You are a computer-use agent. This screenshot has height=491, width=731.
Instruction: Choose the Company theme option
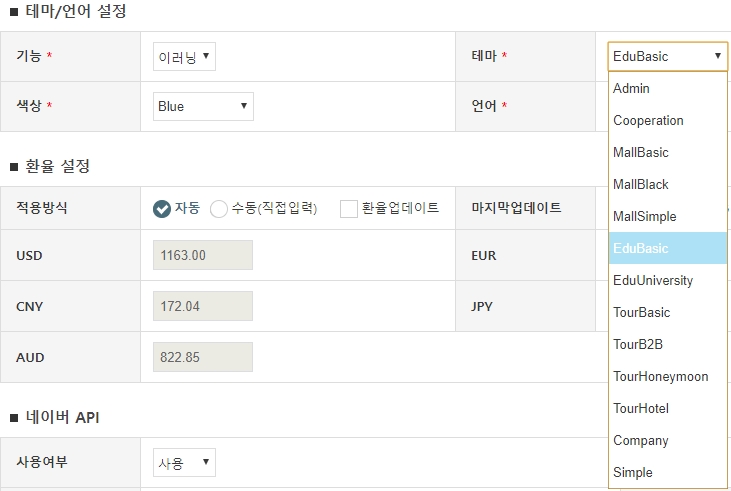668,440
